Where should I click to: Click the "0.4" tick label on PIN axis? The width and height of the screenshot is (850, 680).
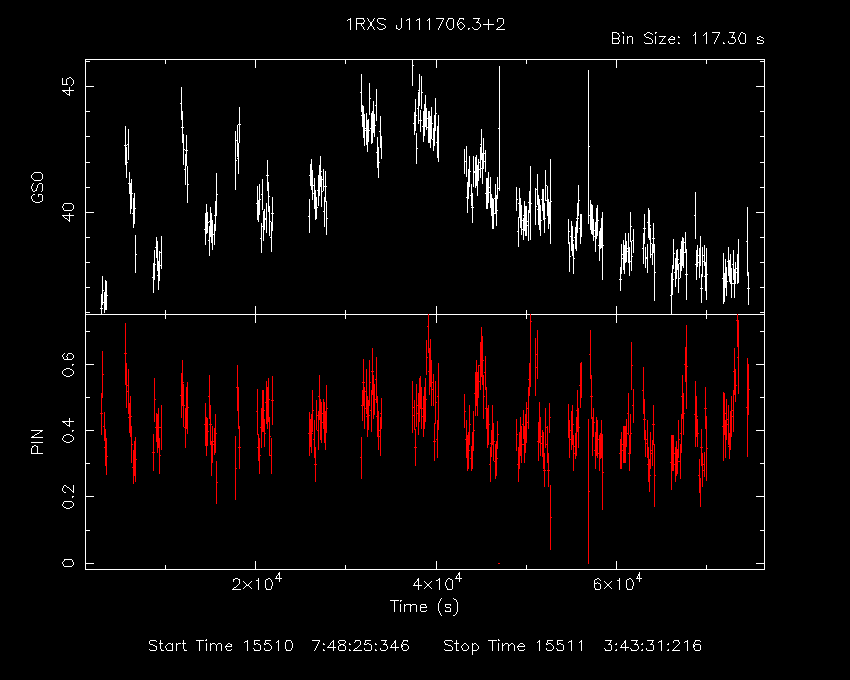tap(69, 431)
